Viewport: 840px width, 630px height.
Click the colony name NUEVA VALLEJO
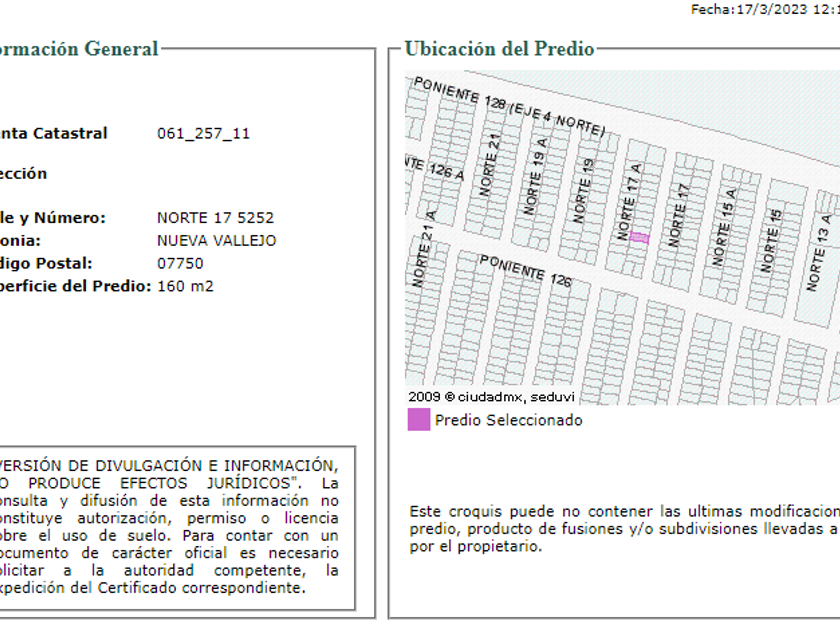point(216,241)
